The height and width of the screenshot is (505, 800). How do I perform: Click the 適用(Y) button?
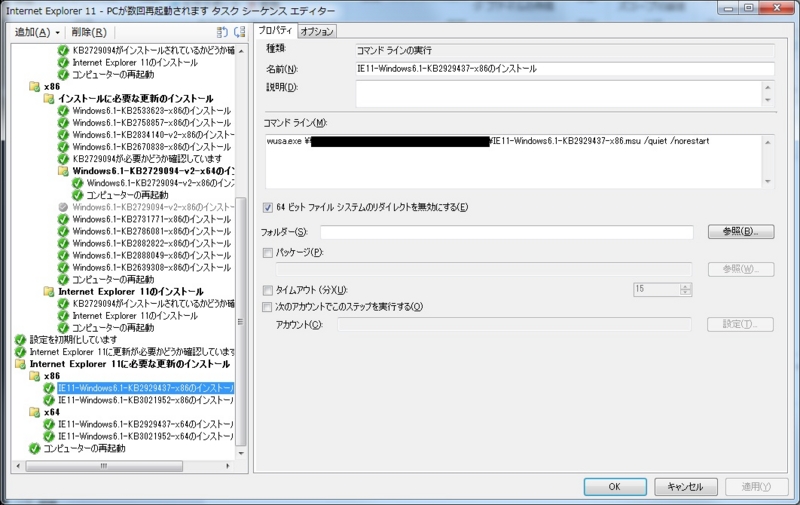click(x=757, y=487)
